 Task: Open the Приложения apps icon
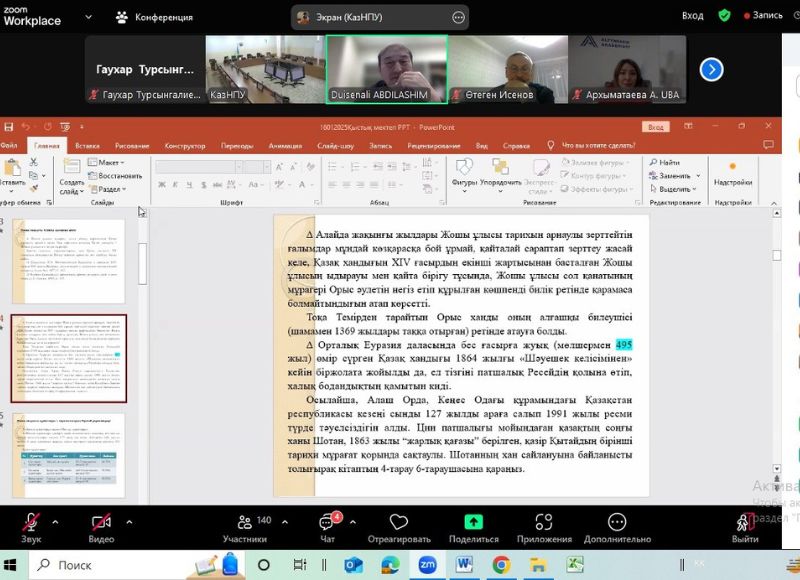544,524
